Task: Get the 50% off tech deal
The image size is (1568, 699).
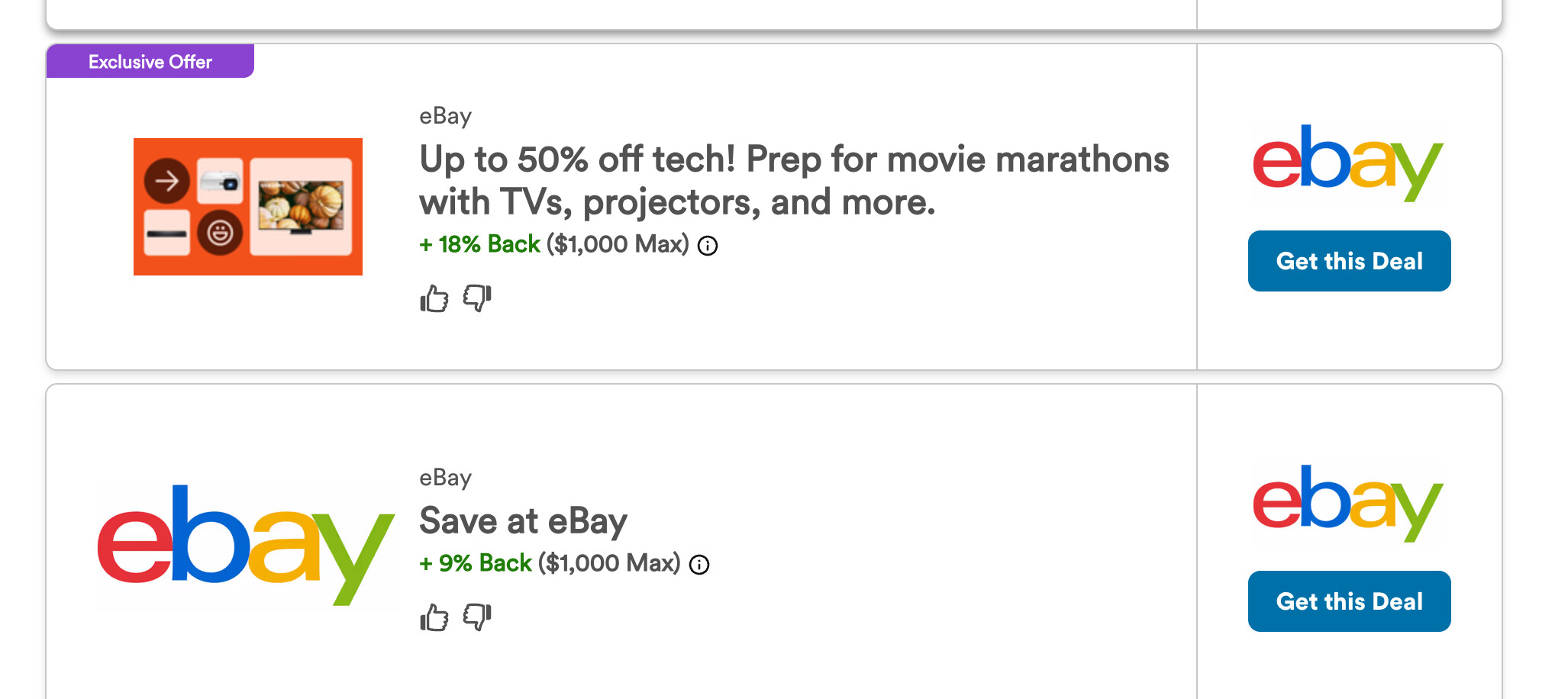Action: coord(1349,261)
